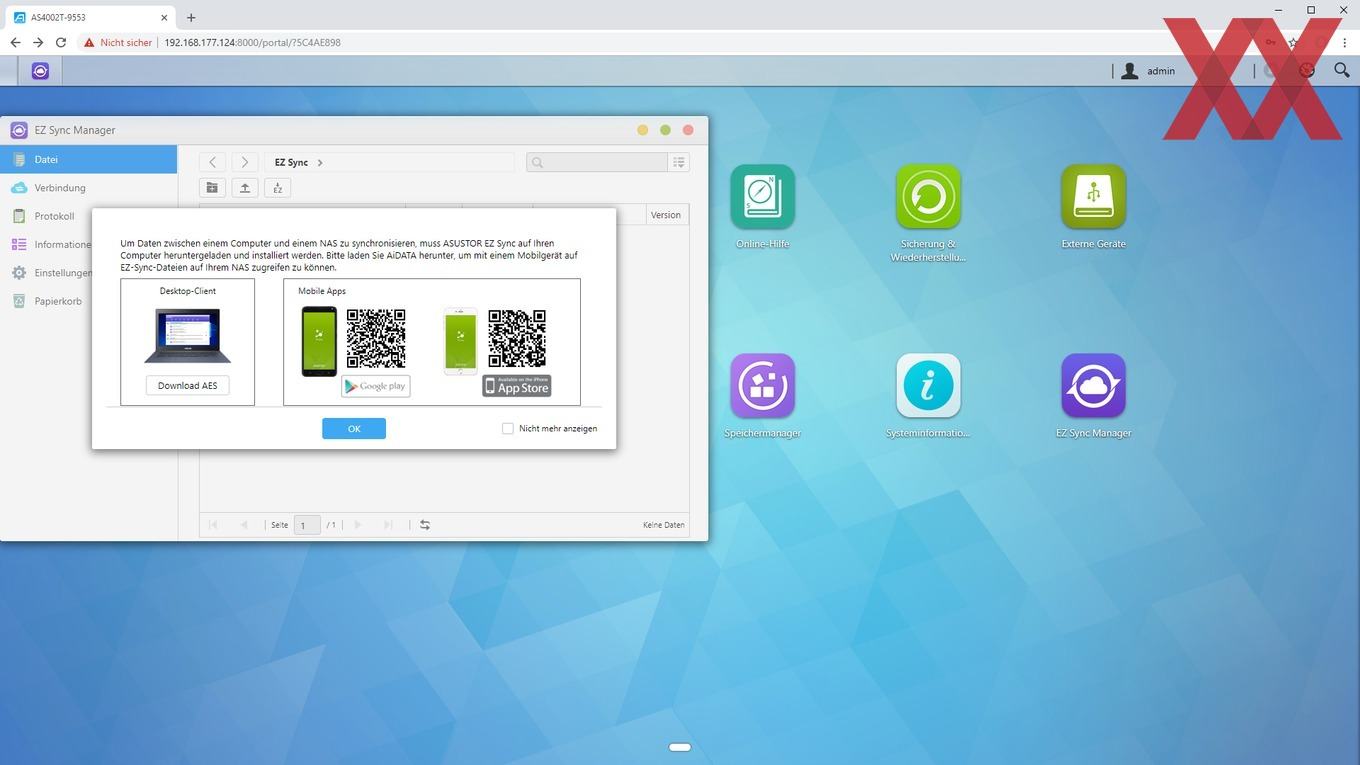1360x765 pixels.
Task: Click green maximize dot of EZ Sync Manager
Action: [x=665, y=130]
